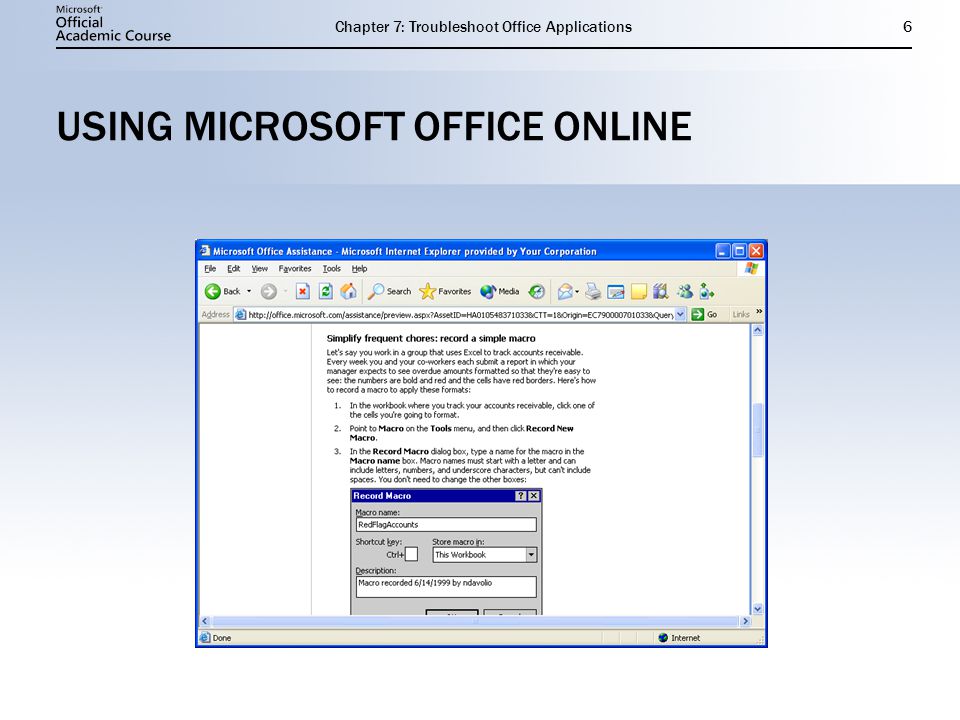Screen dimensions: 960x720
Task: Open the Tools menu
Action: (331, 269)
